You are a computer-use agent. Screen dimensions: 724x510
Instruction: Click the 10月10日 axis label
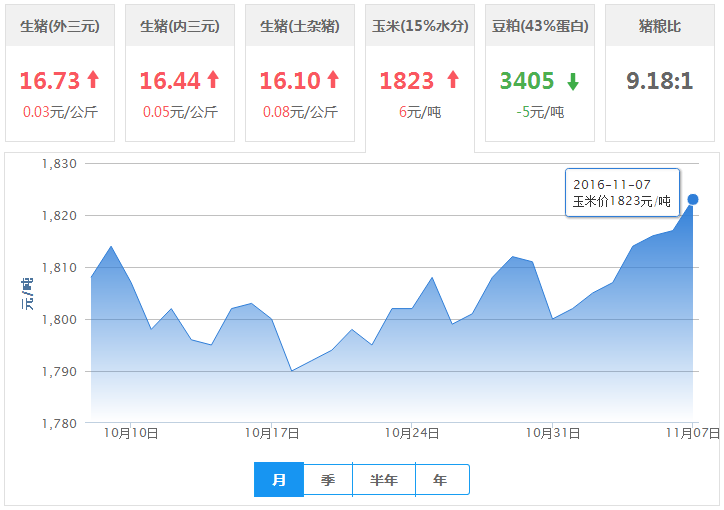131,433
